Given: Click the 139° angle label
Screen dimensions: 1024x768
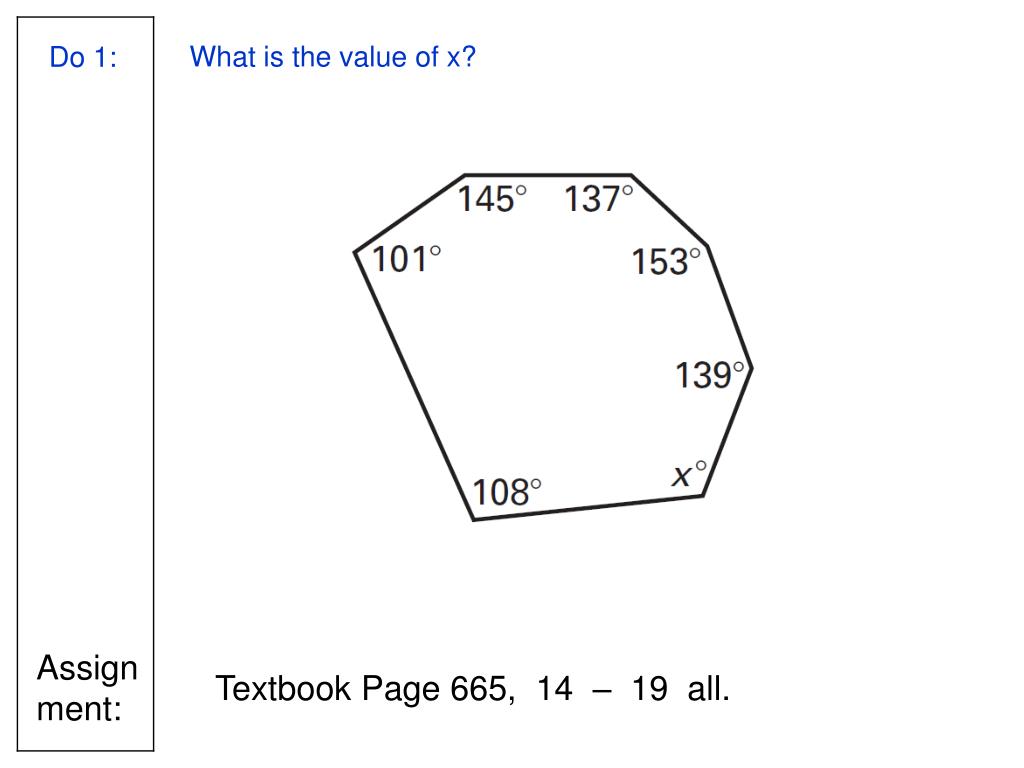Looking at the screenshot, I should click(710, 376).
